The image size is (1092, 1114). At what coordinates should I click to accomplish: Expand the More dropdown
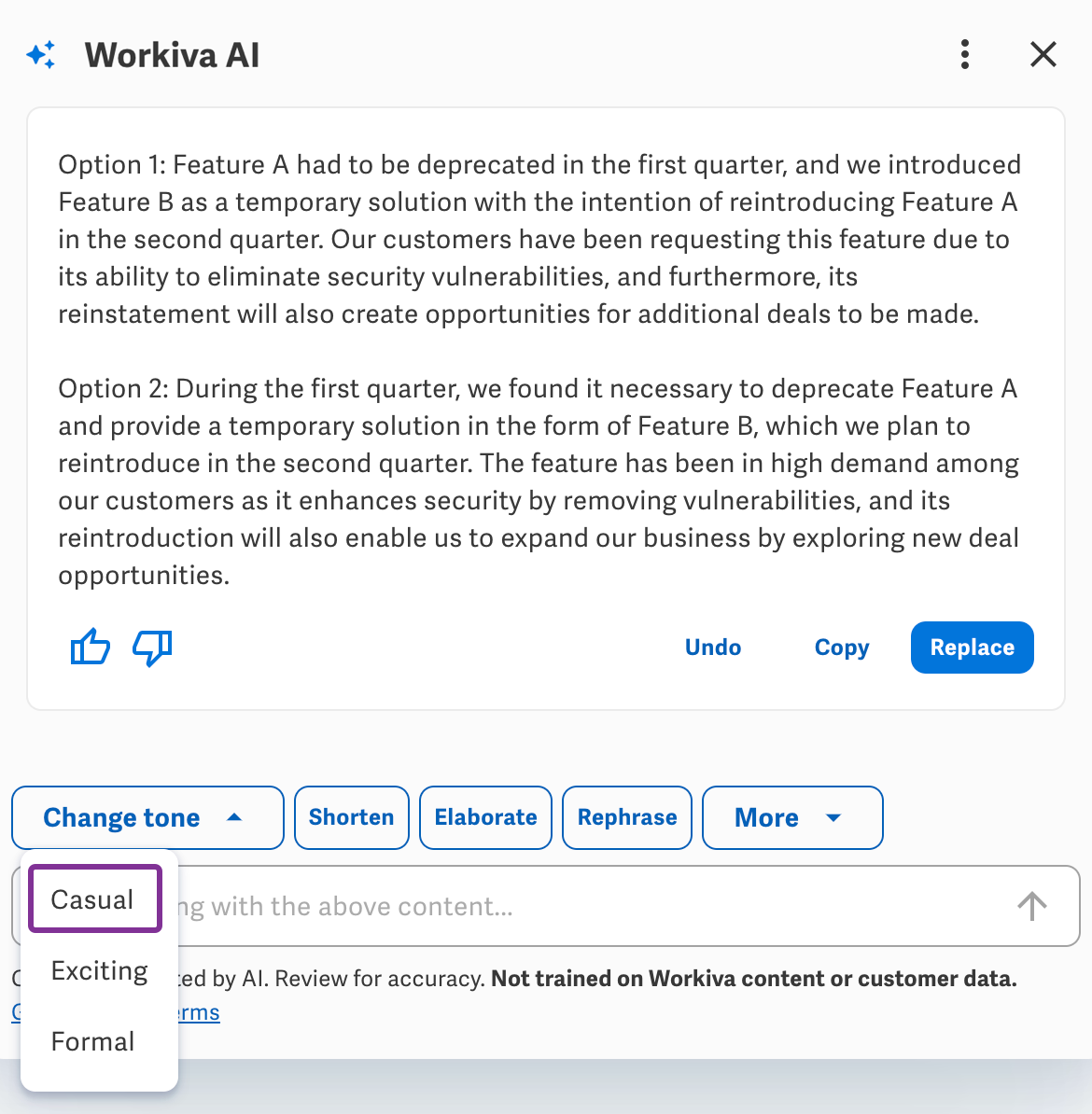click(791, 818)
